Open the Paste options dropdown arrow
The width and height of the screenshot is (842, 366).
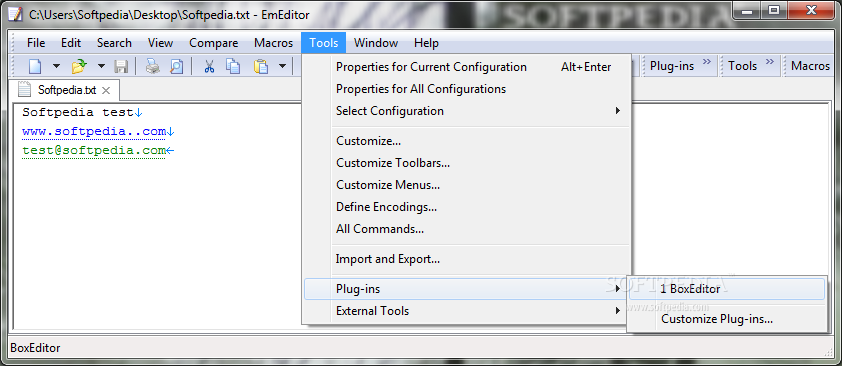click(x=282, y=67)
